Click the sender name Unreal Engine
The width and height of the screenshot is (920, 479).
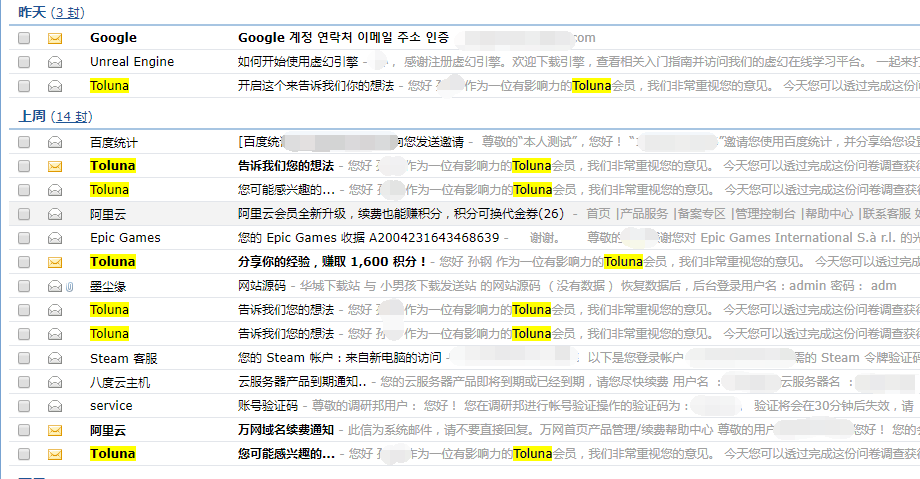coord(132,62)
